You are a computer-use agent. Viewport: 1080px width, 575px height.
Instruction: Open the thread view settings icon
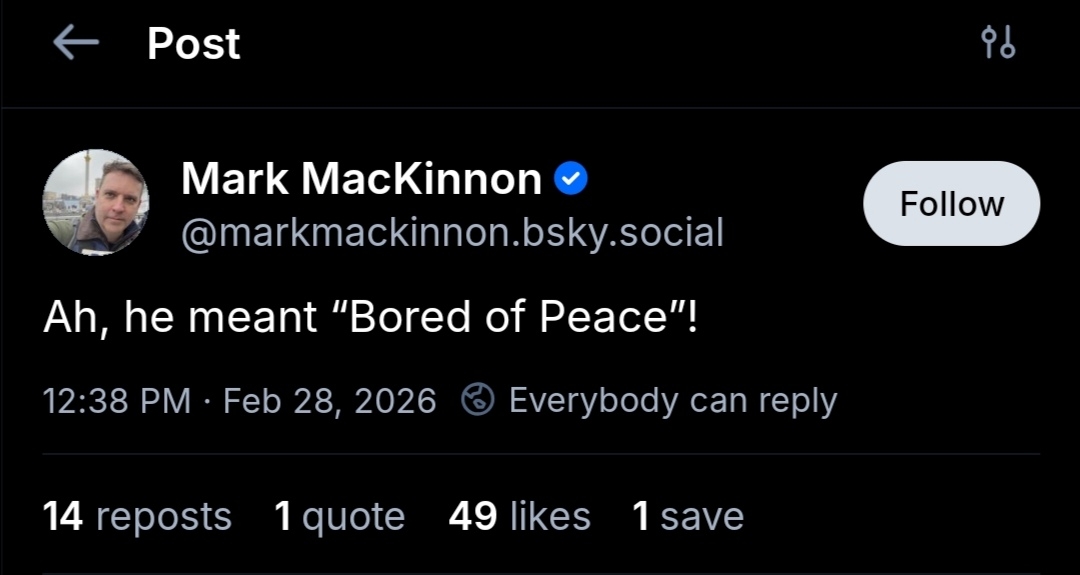tap(998, 43)
